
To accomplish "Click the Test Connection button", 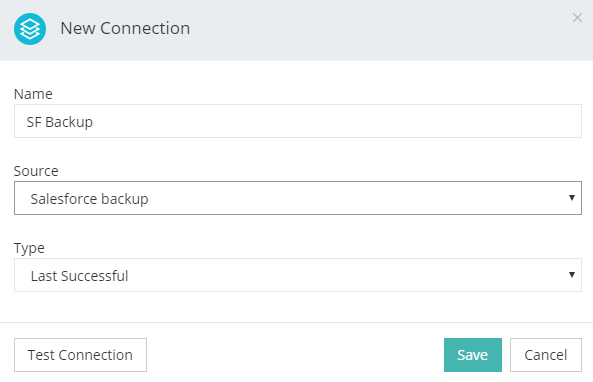I will (80, 355).
